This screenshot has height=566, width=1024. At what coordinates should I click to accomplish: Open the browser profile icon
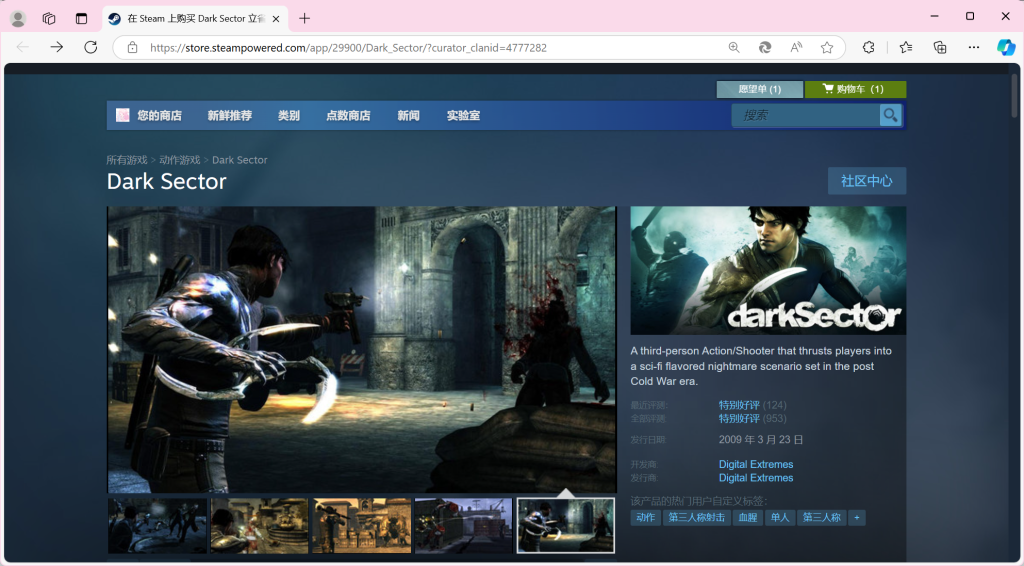(x=18, y=18)
